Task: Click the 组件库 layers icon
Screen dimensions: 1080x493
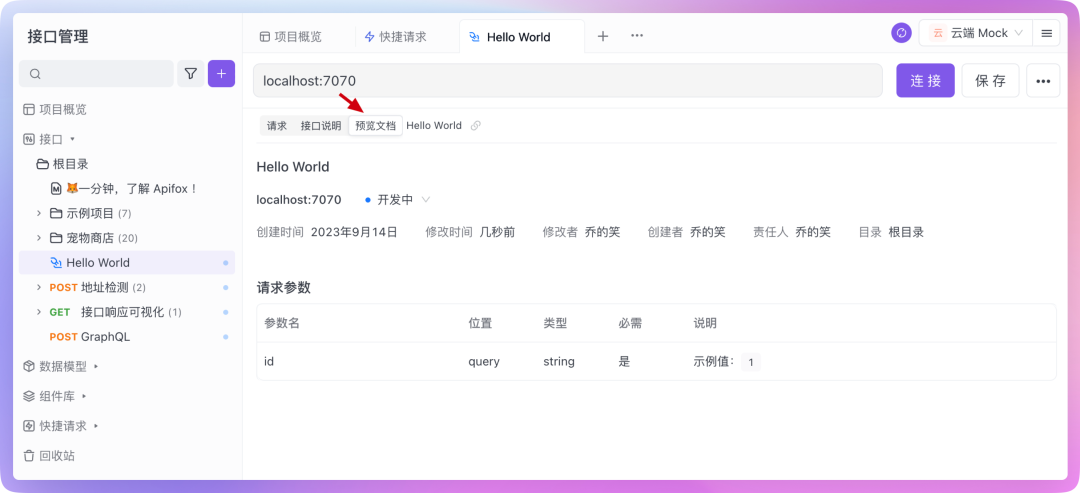Action: pos(29,396)
